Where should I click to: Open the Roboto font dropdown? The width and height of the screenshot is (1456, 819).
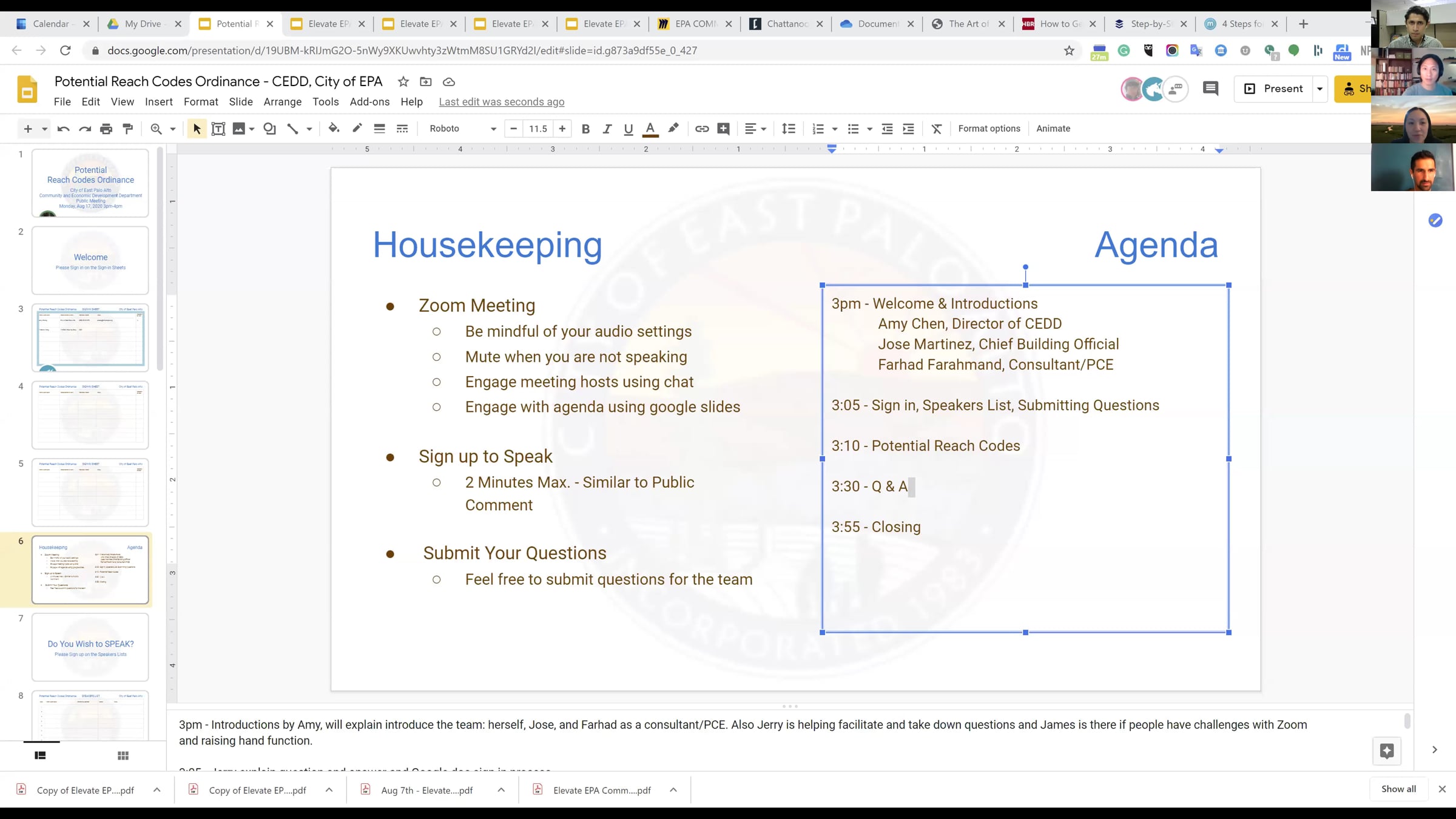[x=463, y=129]
